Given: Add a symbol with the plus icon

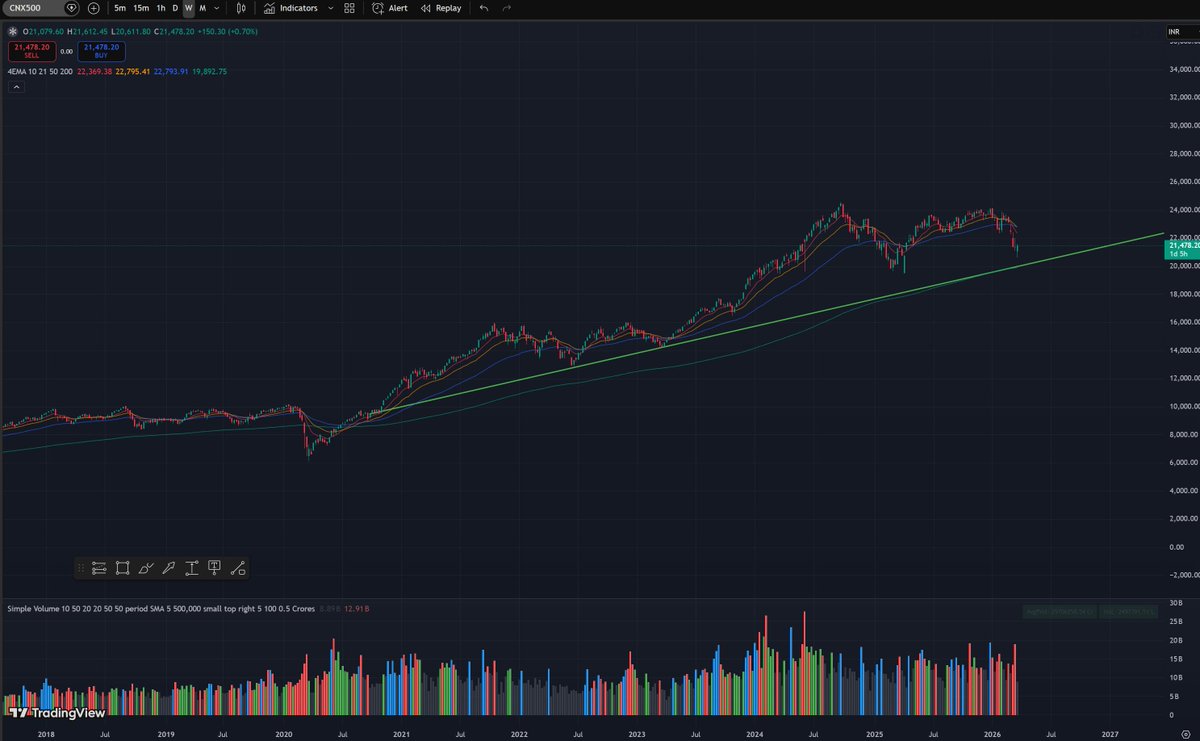Looking at the screenshot, I should coord(94,8).
